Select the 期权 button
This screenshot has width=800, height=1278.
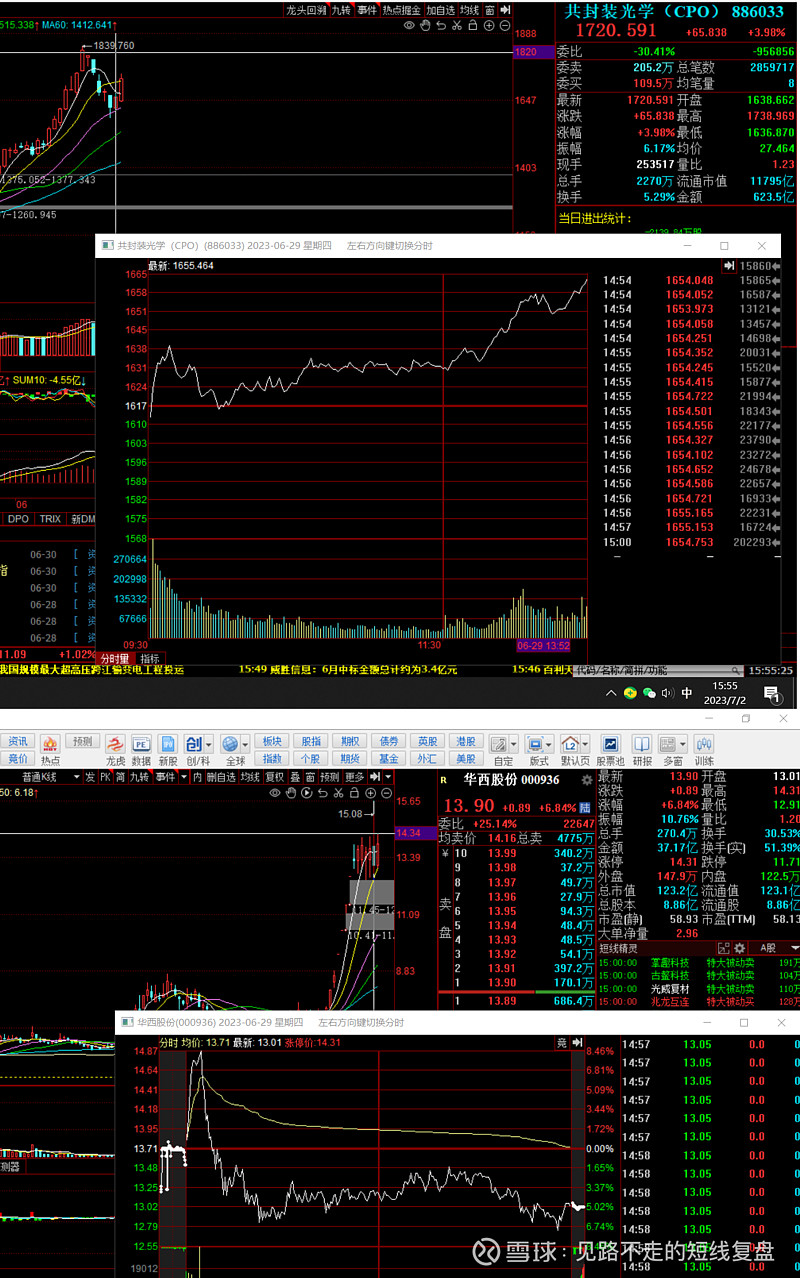click(x=349, y=741)
